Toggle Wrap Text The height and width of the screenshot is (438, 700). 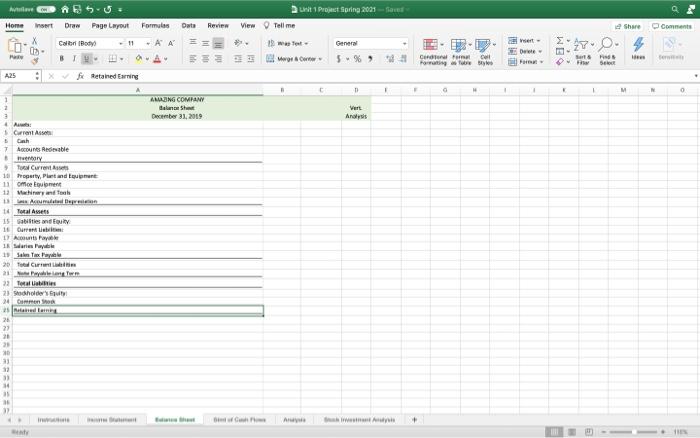click(288, 43)
